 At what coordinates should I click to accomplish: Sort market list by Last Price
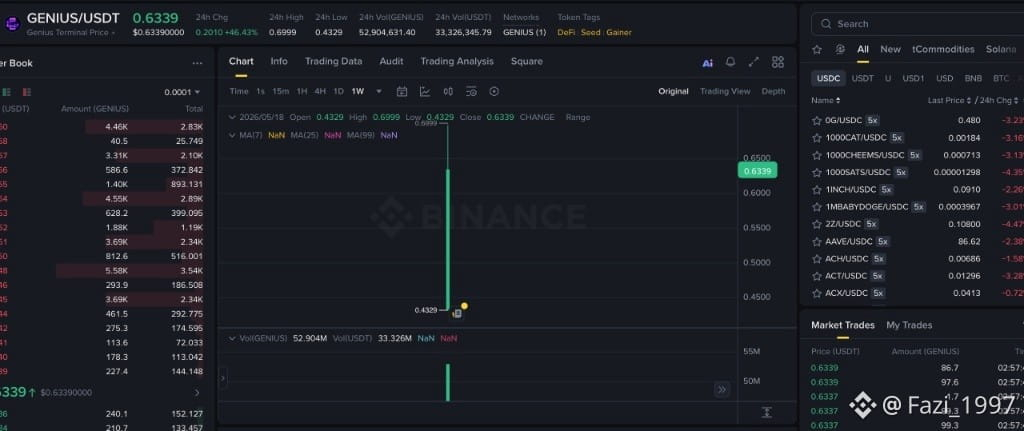coord(949,101)
